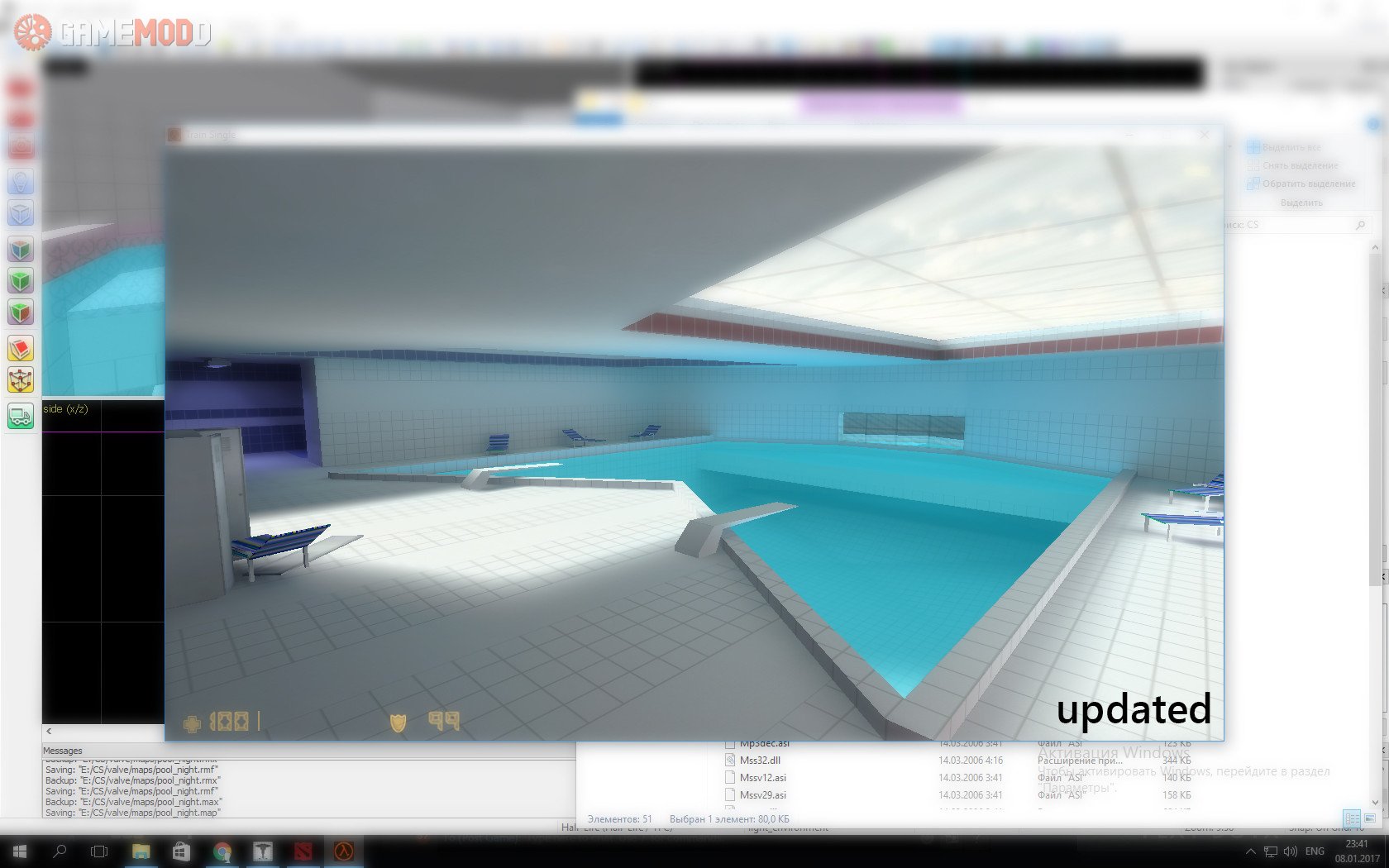
Task: Click the ENG language indicator
Action: coord(1315,851)
